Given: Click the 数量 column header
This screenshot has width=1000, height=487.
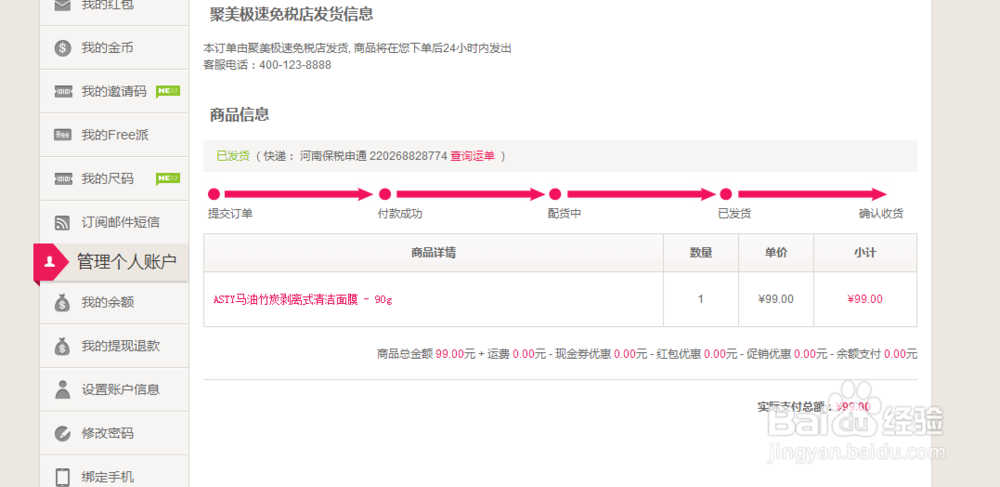Looking at the screenshot, I should [701, 253].
